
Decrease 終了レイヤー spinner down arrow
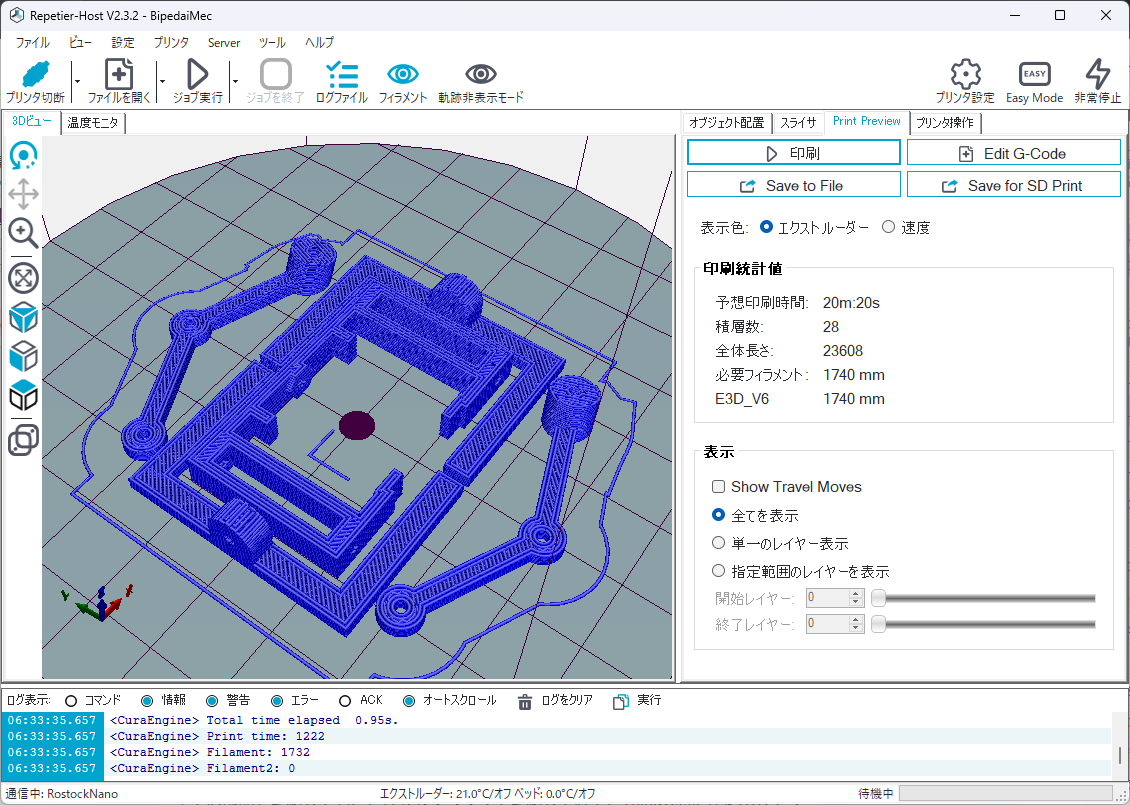(856, 628)
